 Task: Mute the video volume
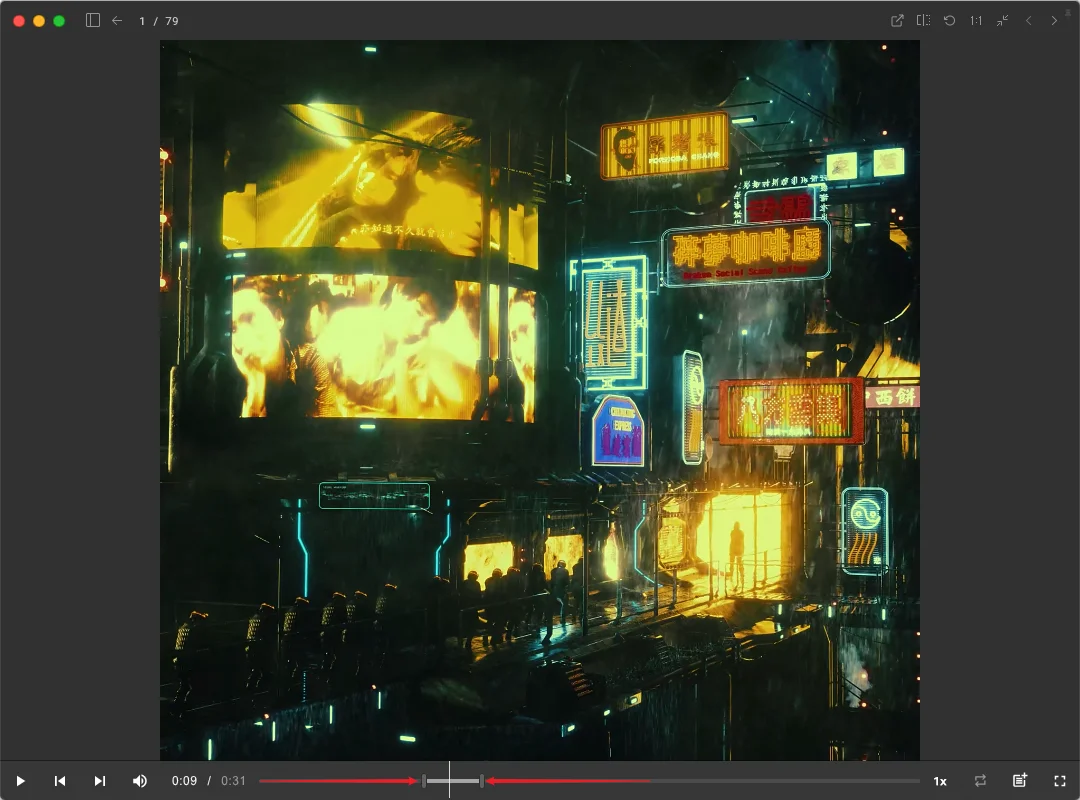point(140,781)
